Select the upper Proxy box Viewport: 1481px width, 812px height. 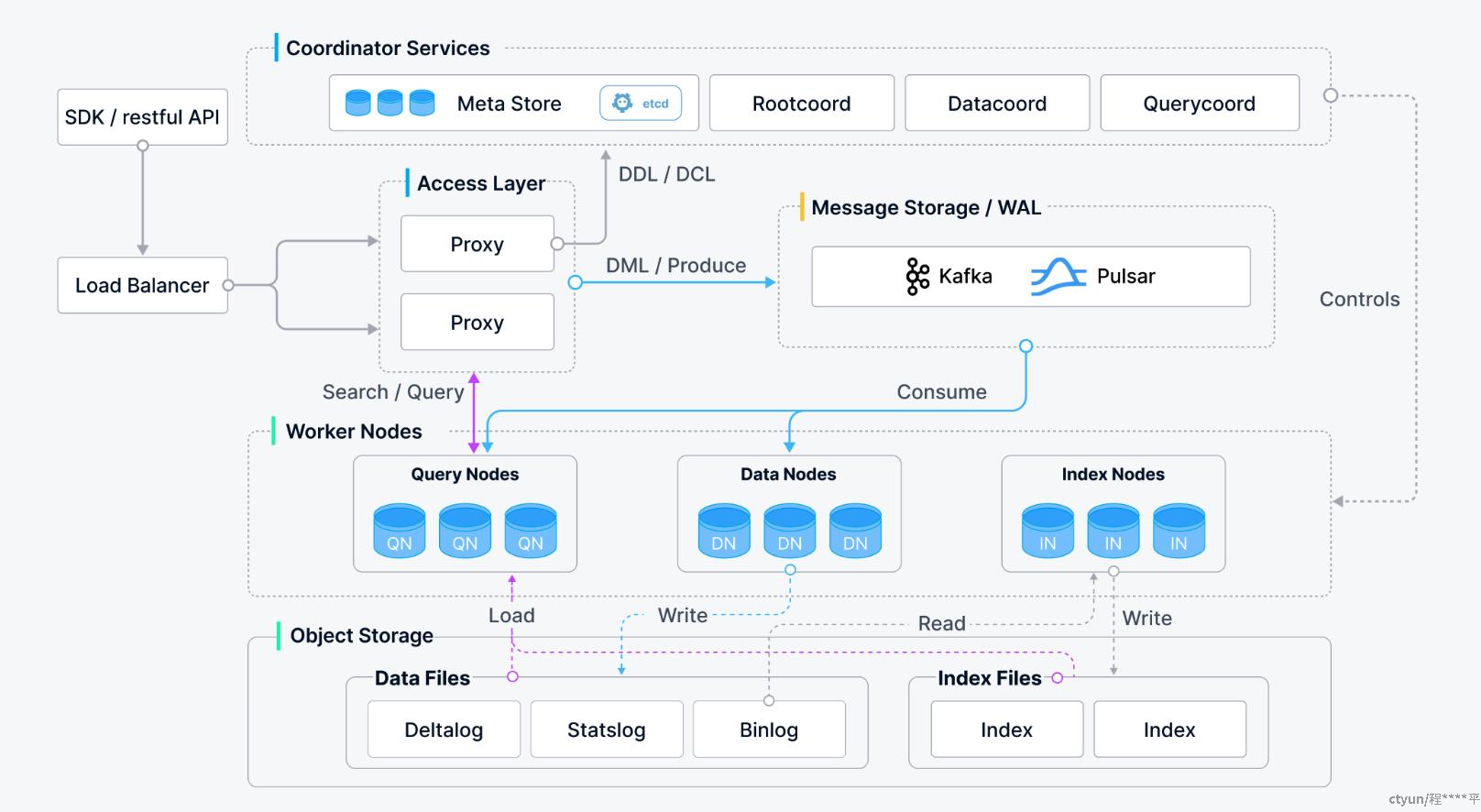(x=477, y=244)
